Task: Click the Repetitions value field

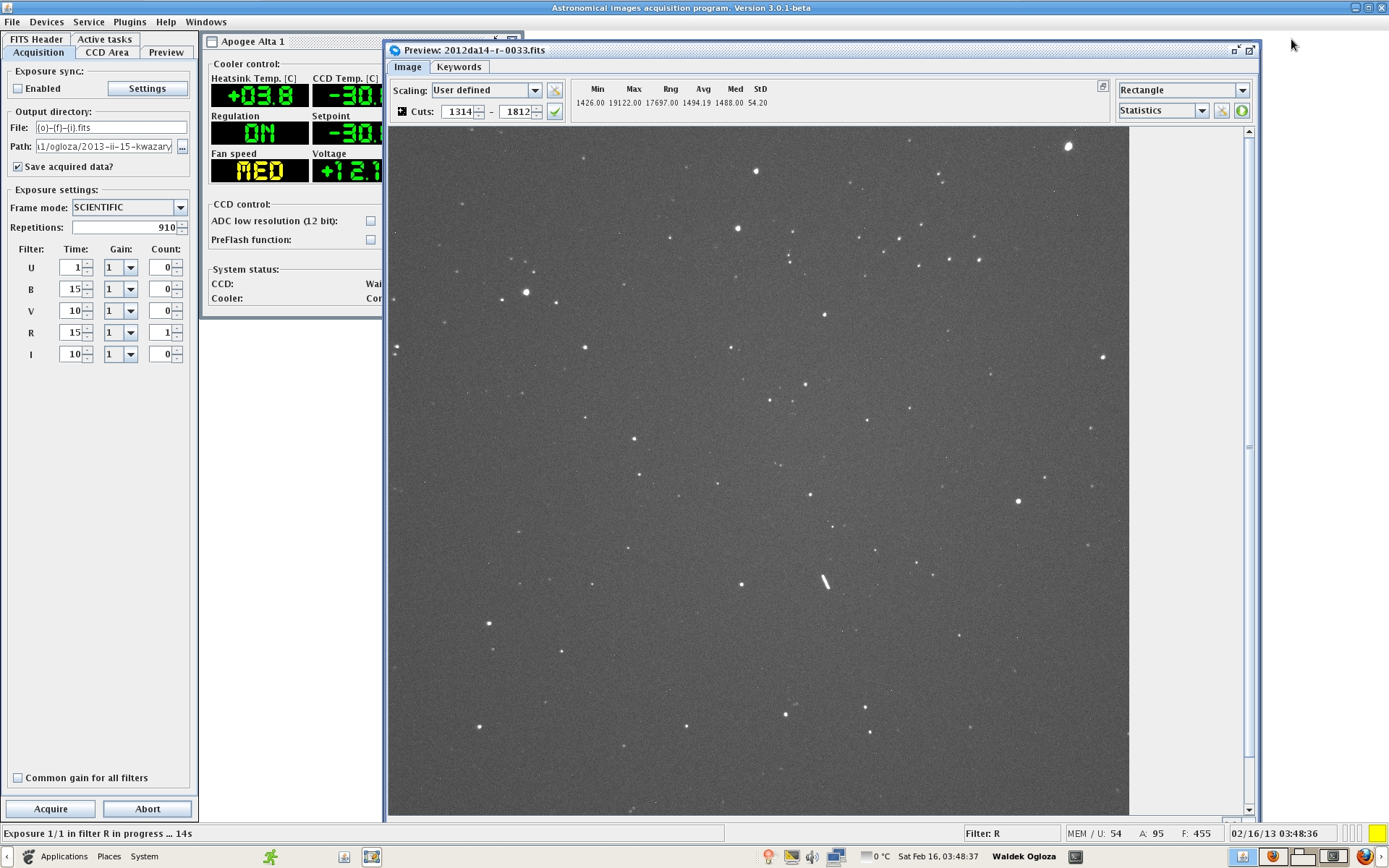Action: 124,228
